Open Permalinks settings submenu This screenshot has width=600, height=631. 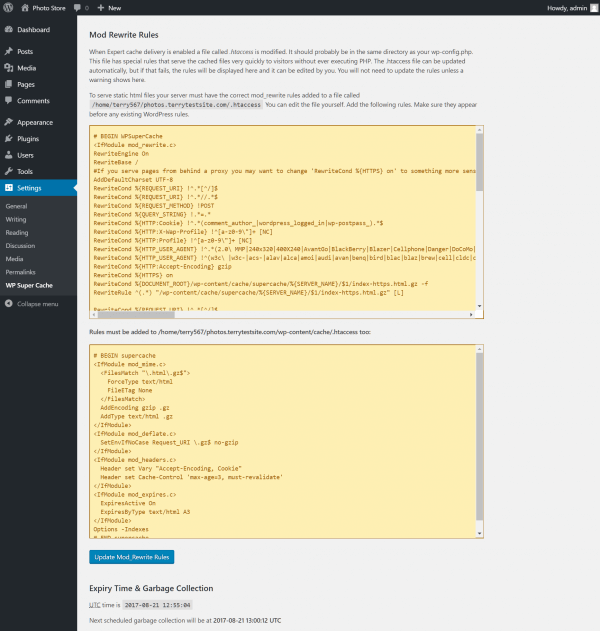(21, 272)
